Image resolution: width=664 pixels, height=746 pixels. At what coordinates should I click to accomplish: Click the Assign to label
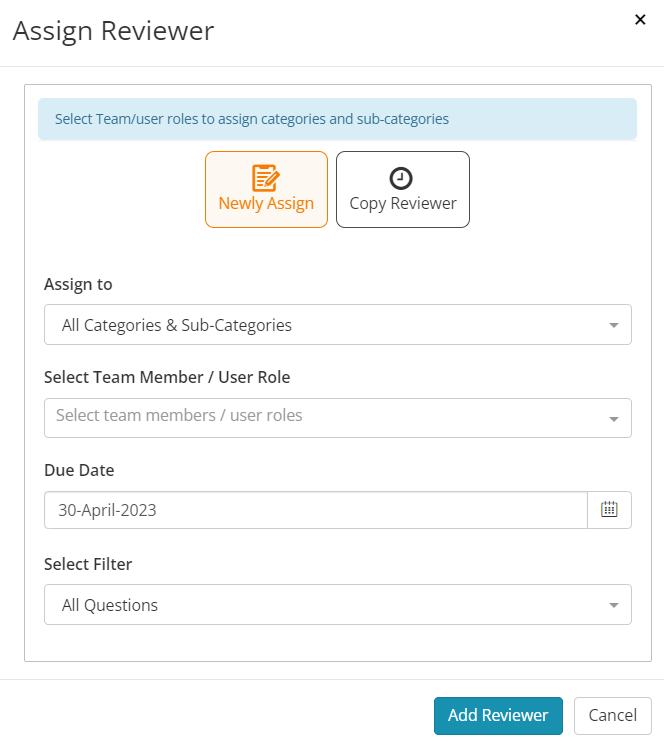click(78, 284)
